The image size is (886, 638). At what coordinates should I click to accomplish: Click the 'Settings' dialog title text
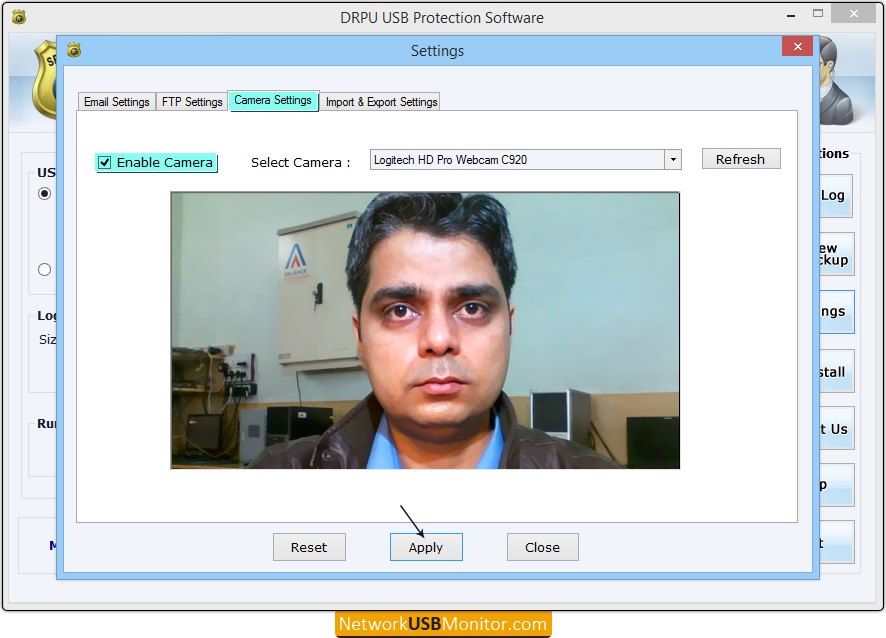coord(437,51)
